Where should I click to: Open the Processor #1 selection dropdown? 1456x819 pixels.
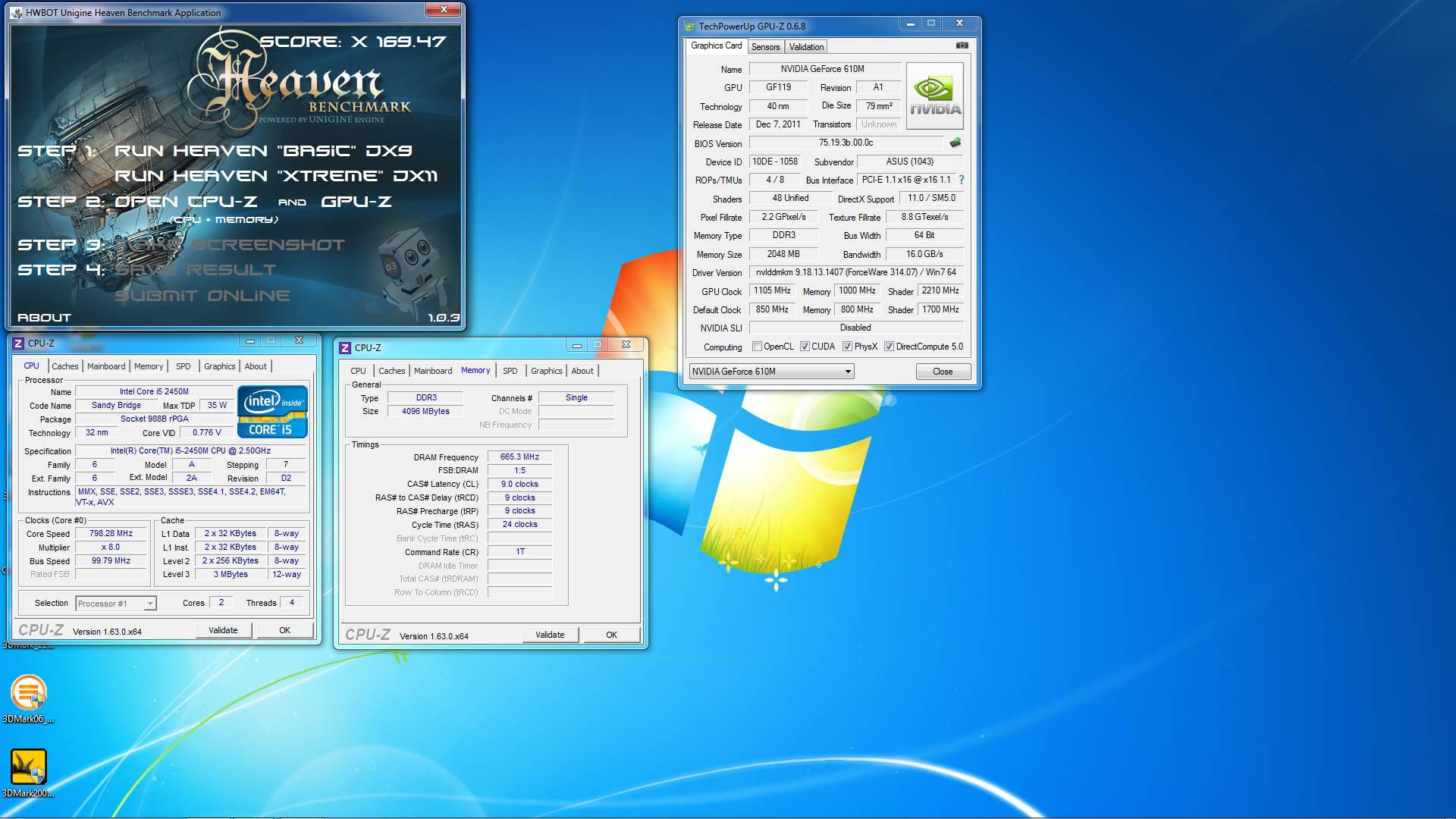coord(116,604)
